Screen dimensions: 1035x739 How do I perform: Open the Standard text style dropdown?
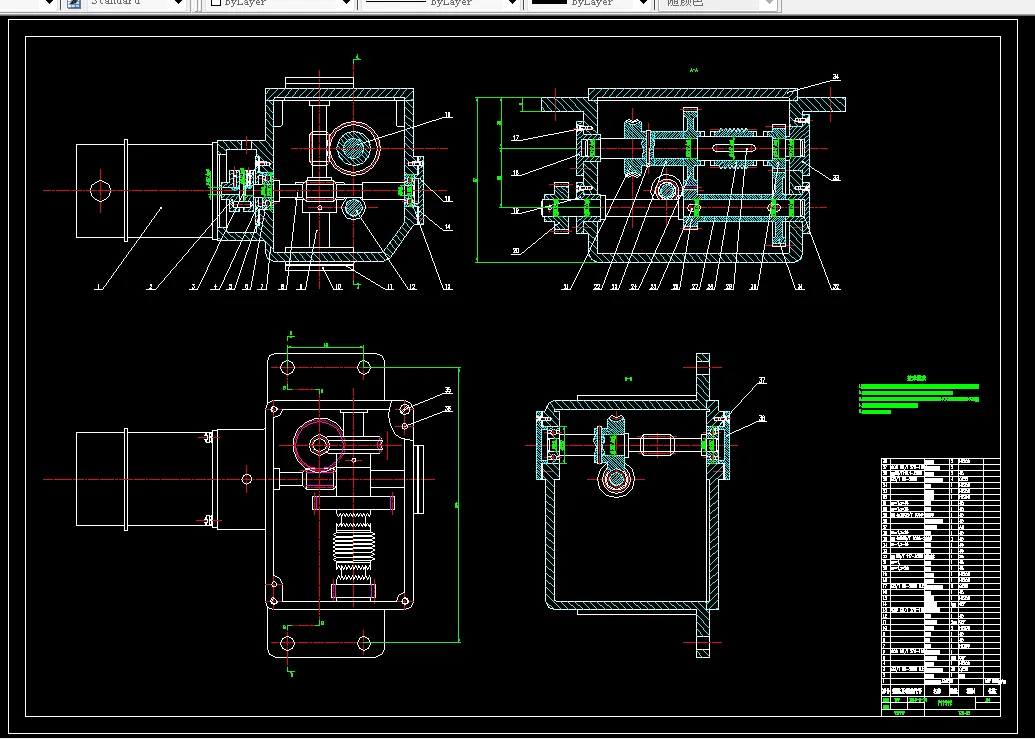click(178, 3)
